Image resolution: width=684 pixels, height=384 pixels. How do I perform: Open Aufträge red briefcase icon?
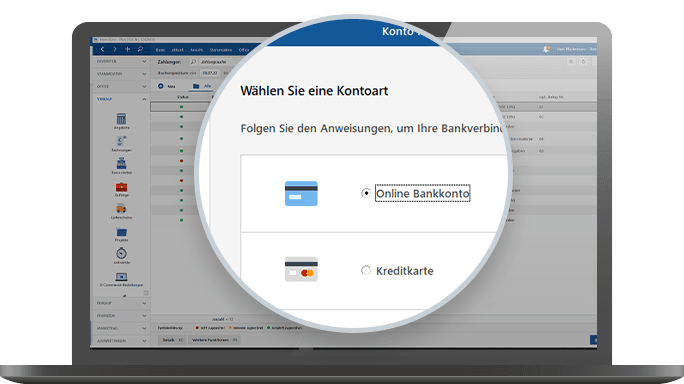[121, 187]
